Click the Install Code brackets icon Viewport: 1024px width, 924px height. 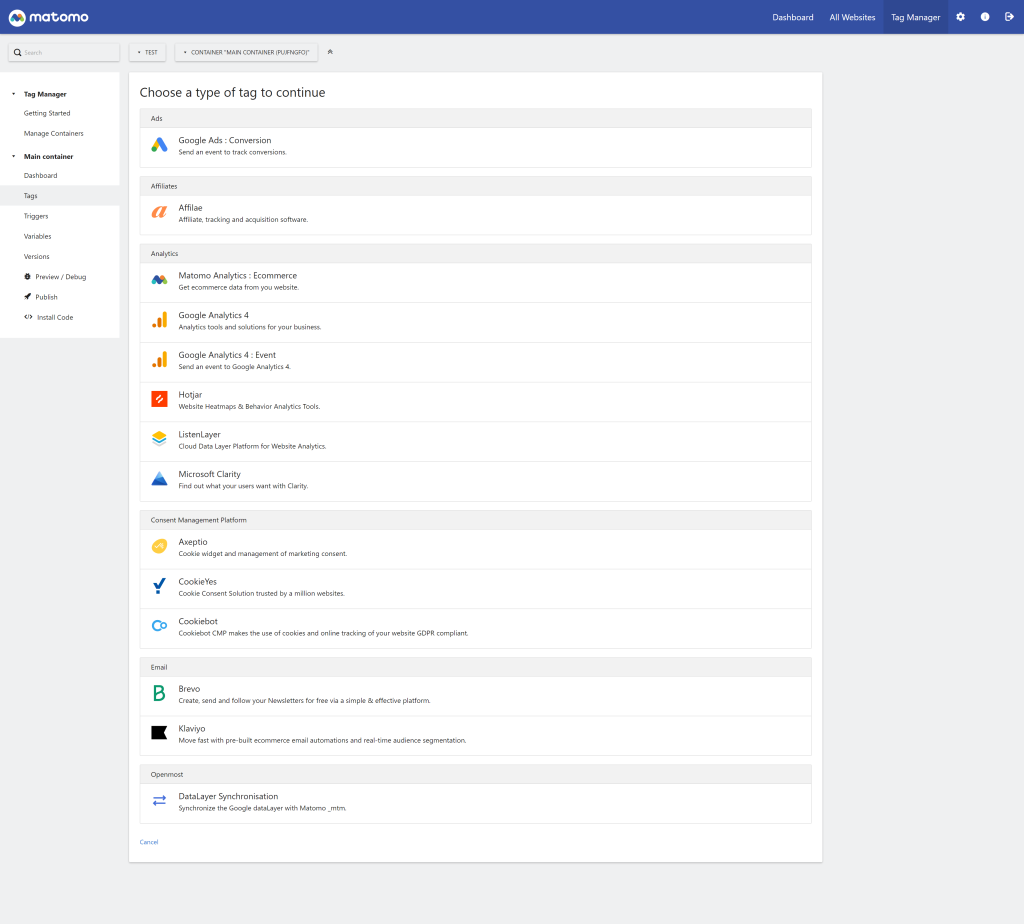28,317
